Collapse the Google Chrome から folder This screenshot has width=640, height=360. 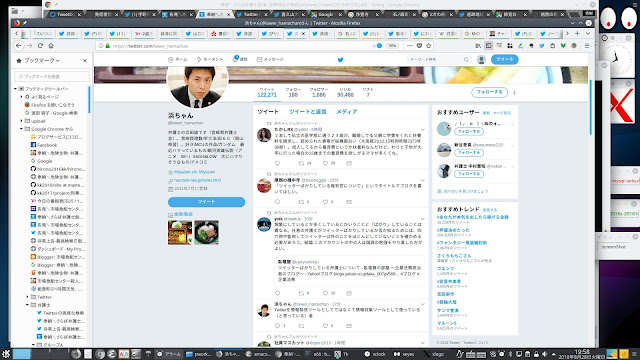(x=22, y=129)
